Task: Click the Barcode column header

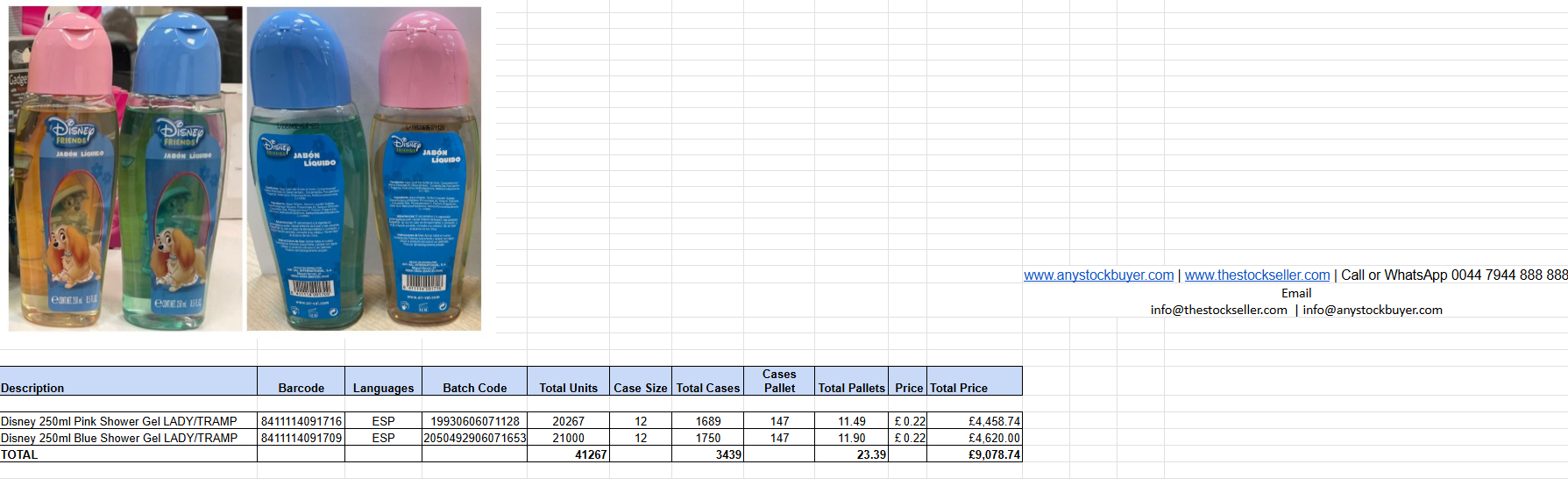Action: (301, 381)
